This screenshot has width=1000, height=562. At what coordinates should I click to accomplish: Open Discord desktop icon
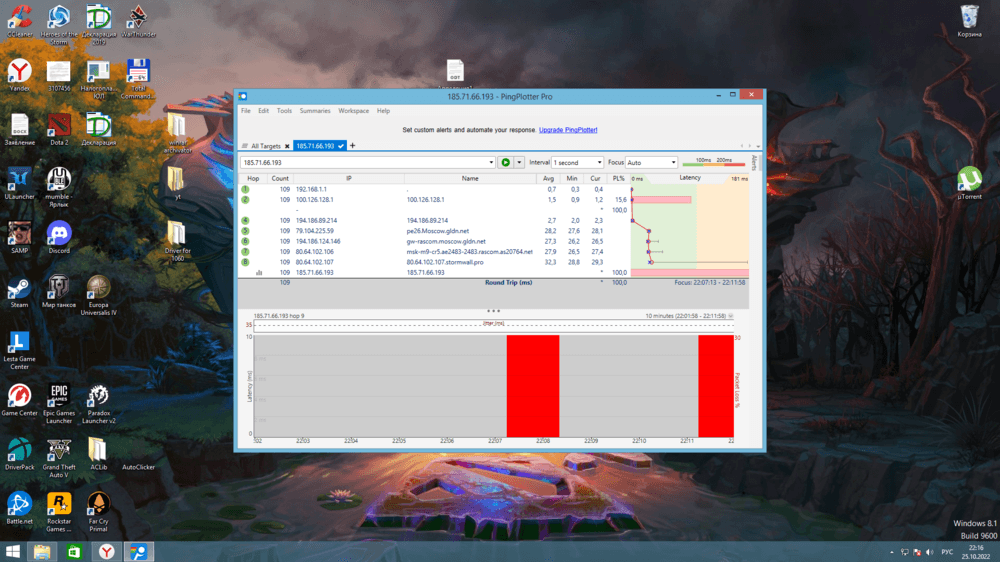[59, 238]
